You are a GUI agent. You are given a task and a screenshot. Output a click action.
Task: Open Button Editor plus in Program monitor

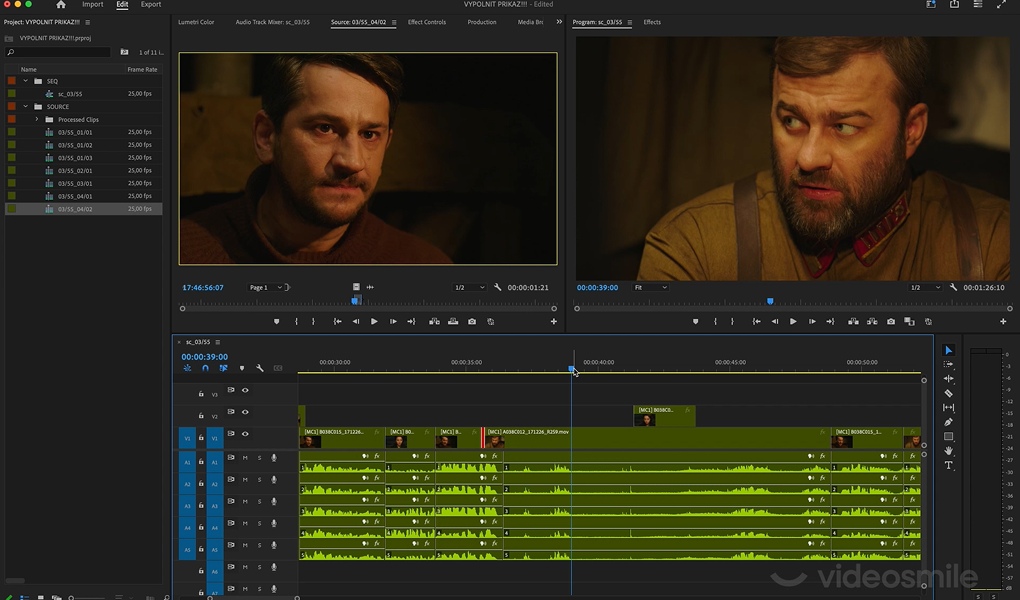point(1003,321)
